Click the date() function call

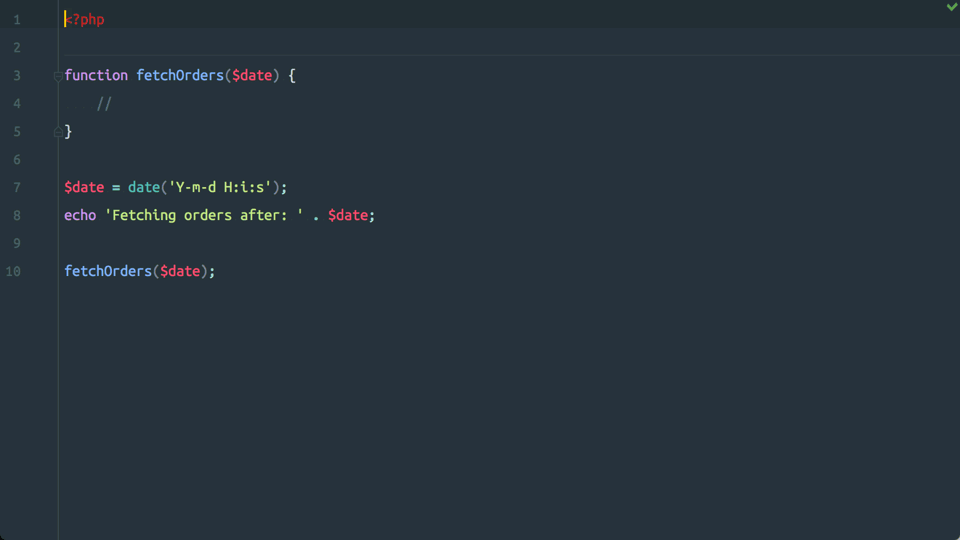tap(144, 187)
